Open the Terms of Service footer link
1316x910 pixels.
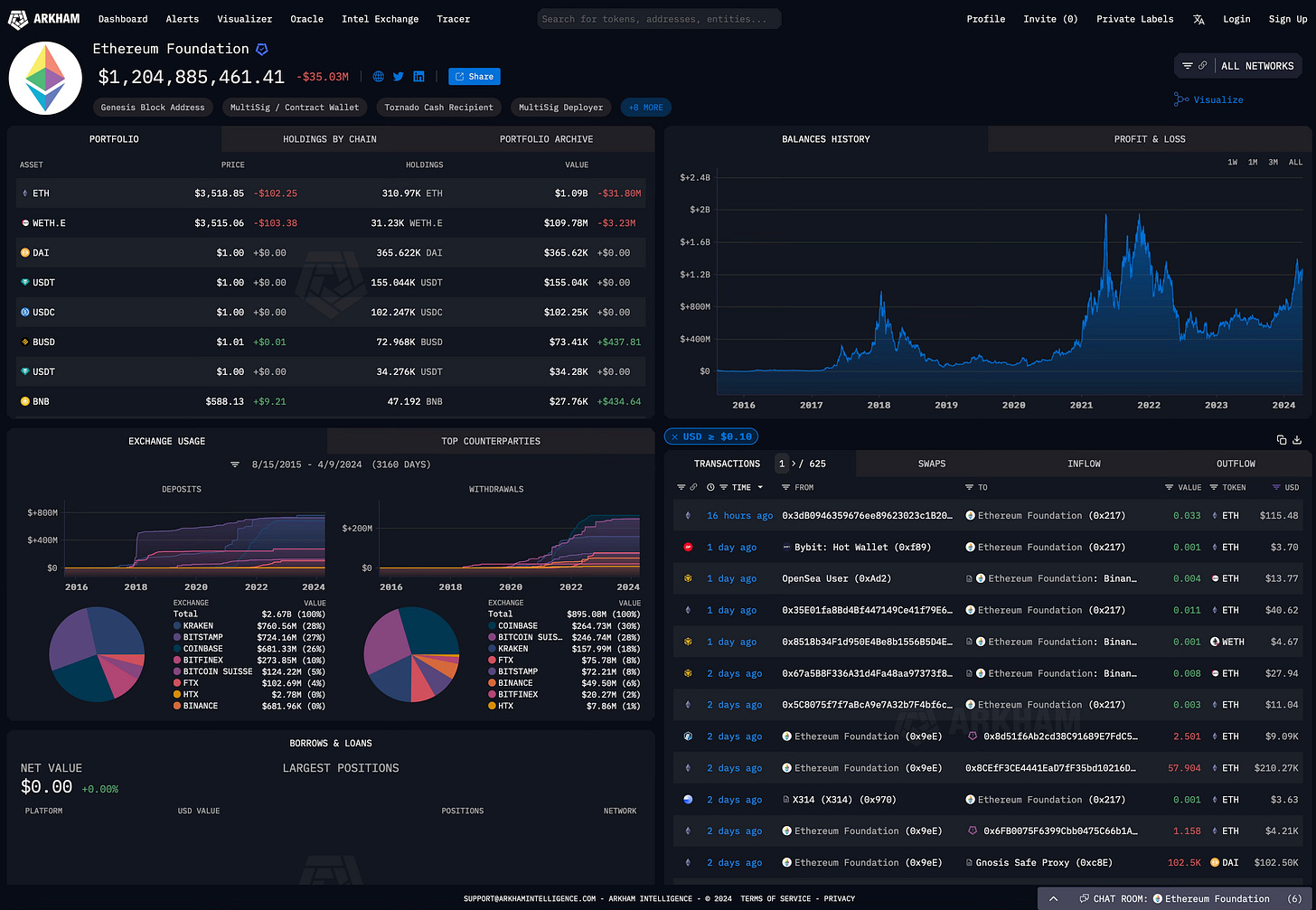click(x=775, y=898)
